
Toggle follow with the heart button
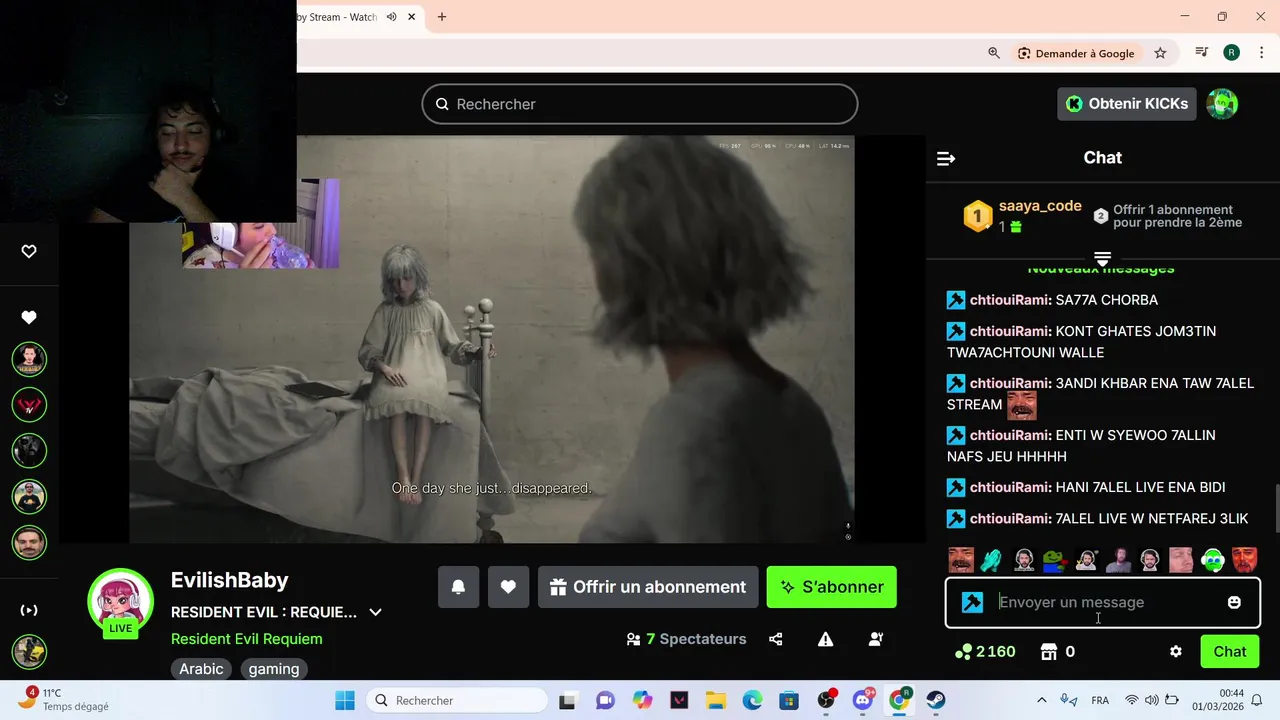(x=508, y=587)
